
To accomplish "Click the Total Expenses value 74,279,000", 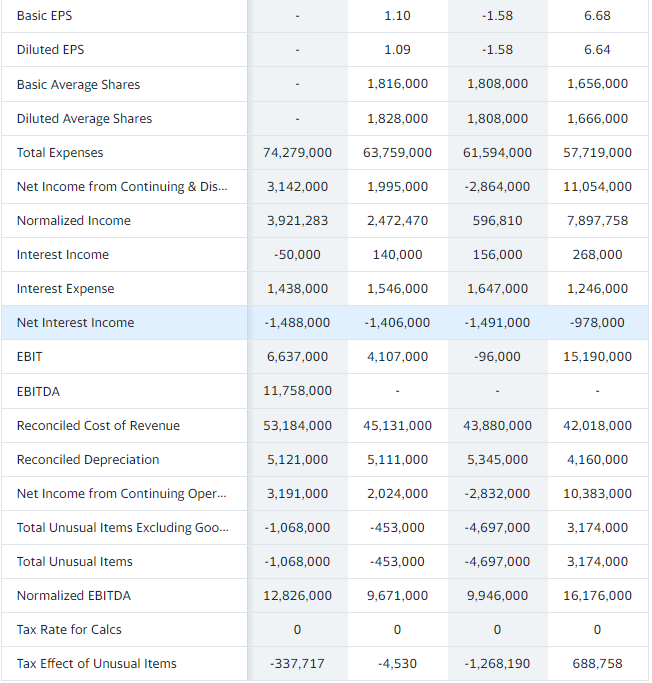I will tap(297, 152).
